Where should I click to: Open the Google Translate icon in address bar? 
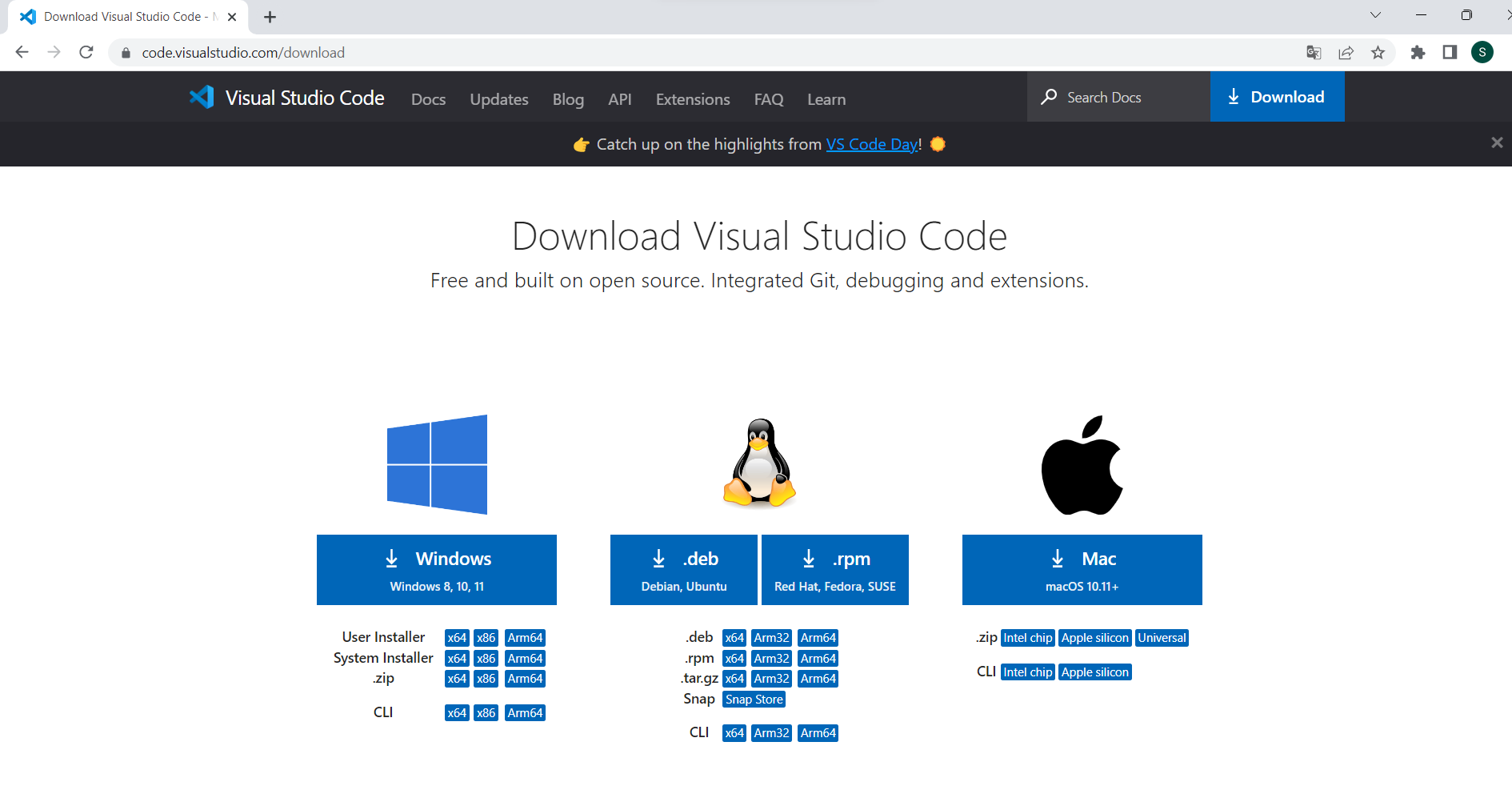tap(1314, 52)
